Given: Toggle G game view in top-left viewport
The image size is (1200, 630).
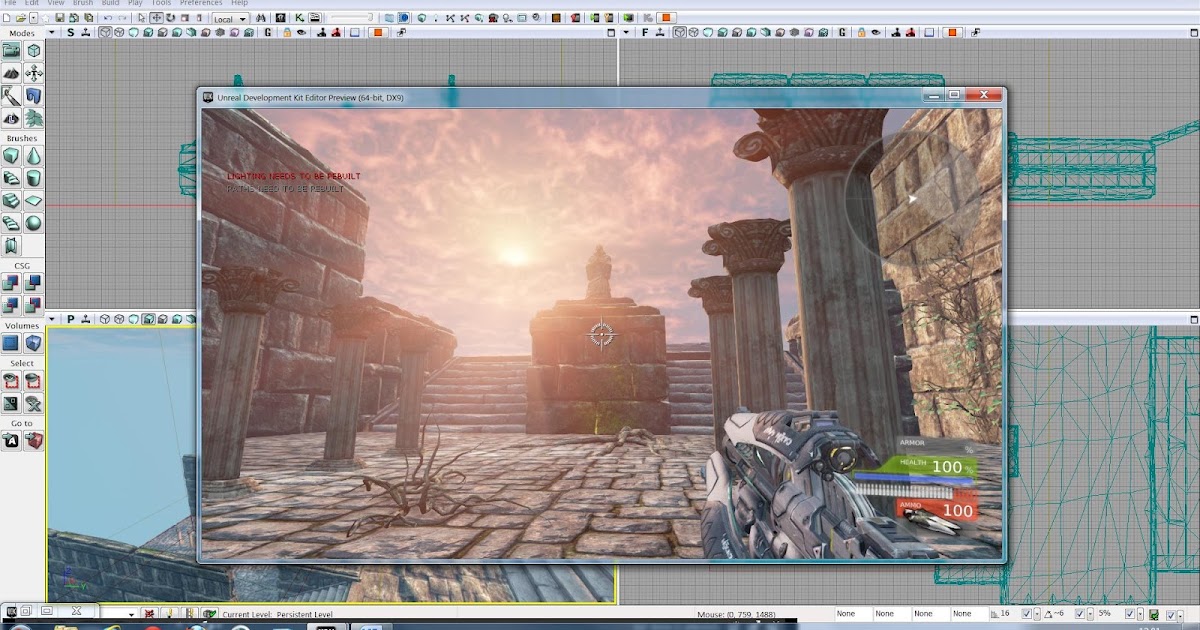Looking at the screenshot, I should point(267,32).
